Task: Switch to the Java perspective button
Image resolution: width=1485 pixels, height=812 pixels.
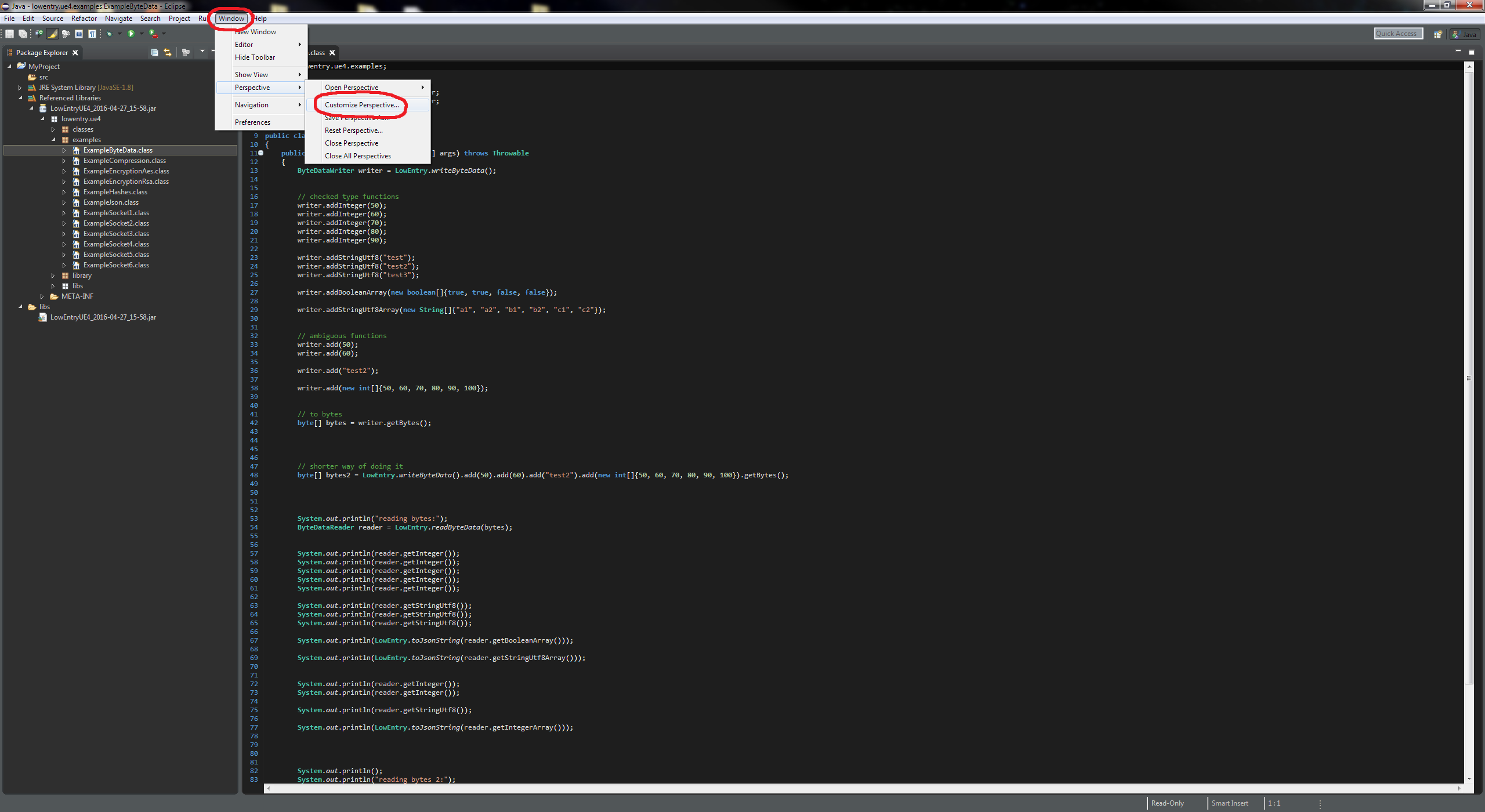Action: pos(1464,34)
